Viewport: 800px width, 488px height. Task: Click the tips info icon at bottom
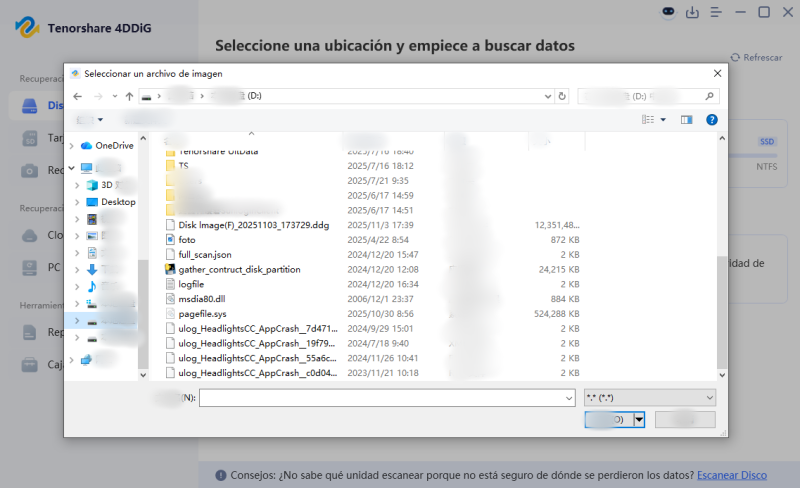[x=220, y=475]
